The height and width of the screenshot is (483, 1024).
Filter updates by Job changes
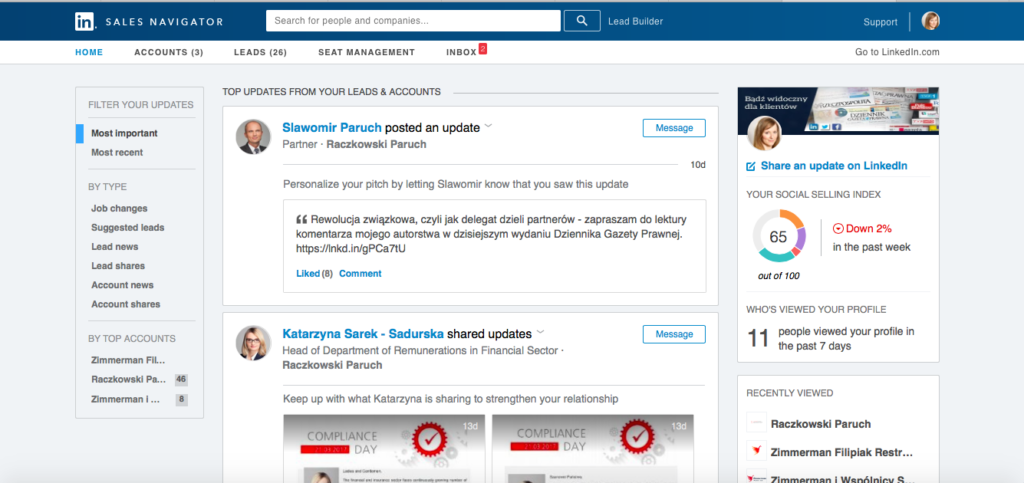click(120, 208)
